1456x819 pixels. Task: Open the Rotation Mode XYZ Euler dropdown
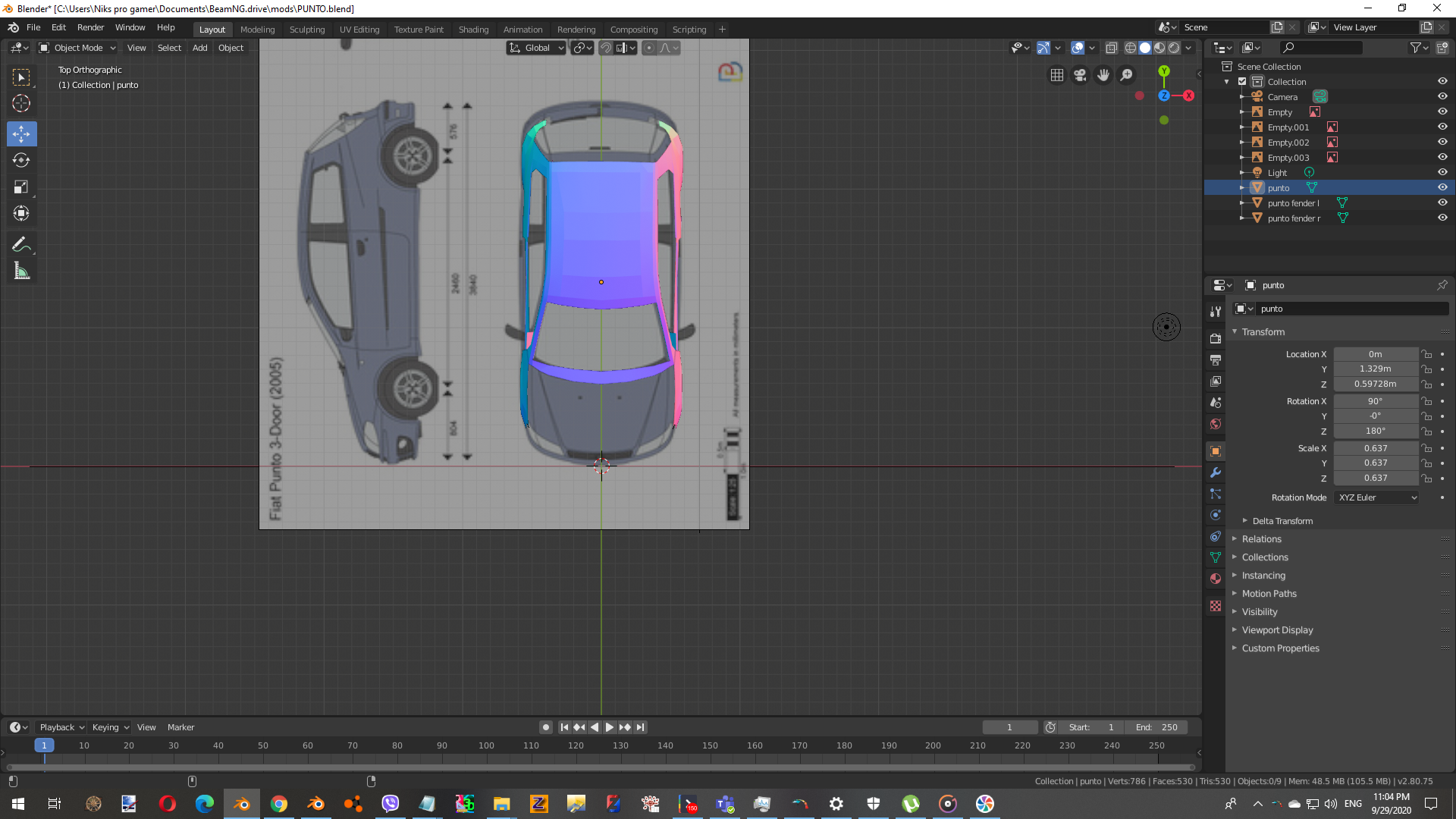coord(1376,497)
